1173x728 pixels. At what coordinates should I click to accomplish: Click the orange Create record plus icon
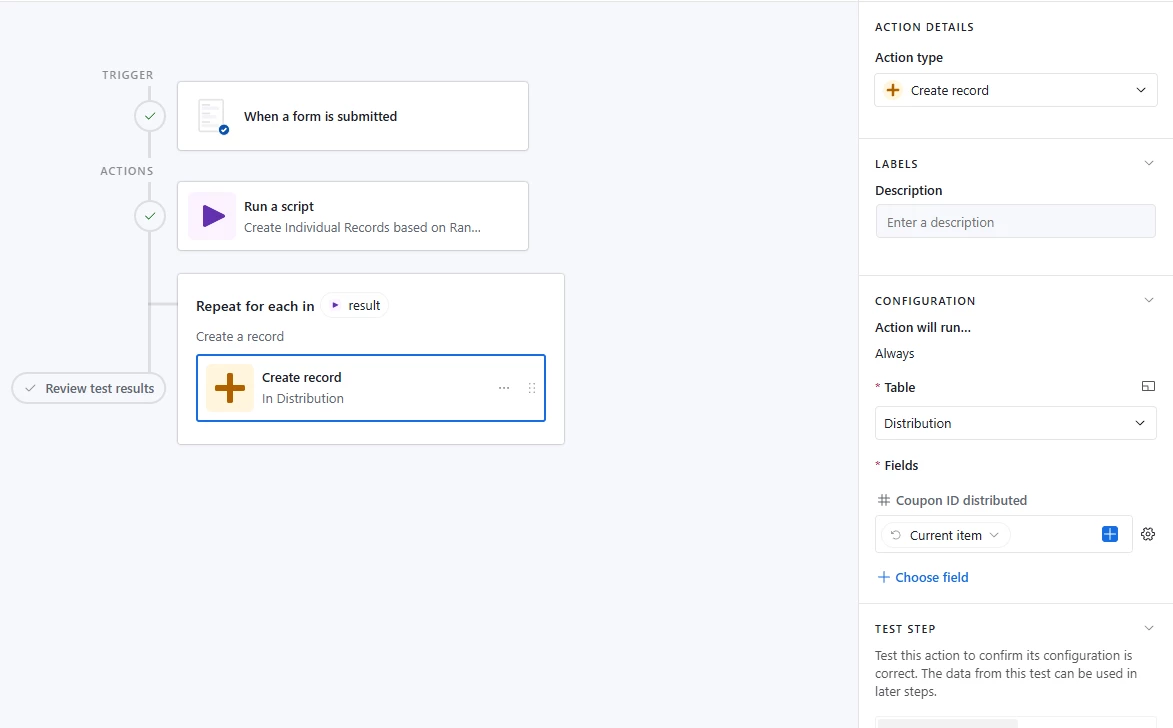tap(230, 388)
